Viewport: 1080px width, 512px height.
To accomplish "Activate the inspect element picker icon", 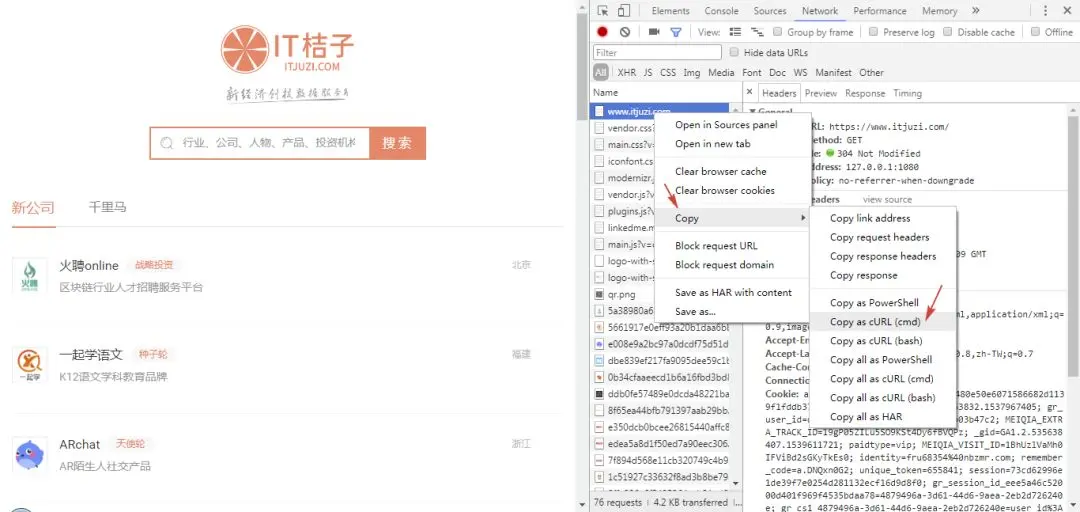I will [603, 10].
